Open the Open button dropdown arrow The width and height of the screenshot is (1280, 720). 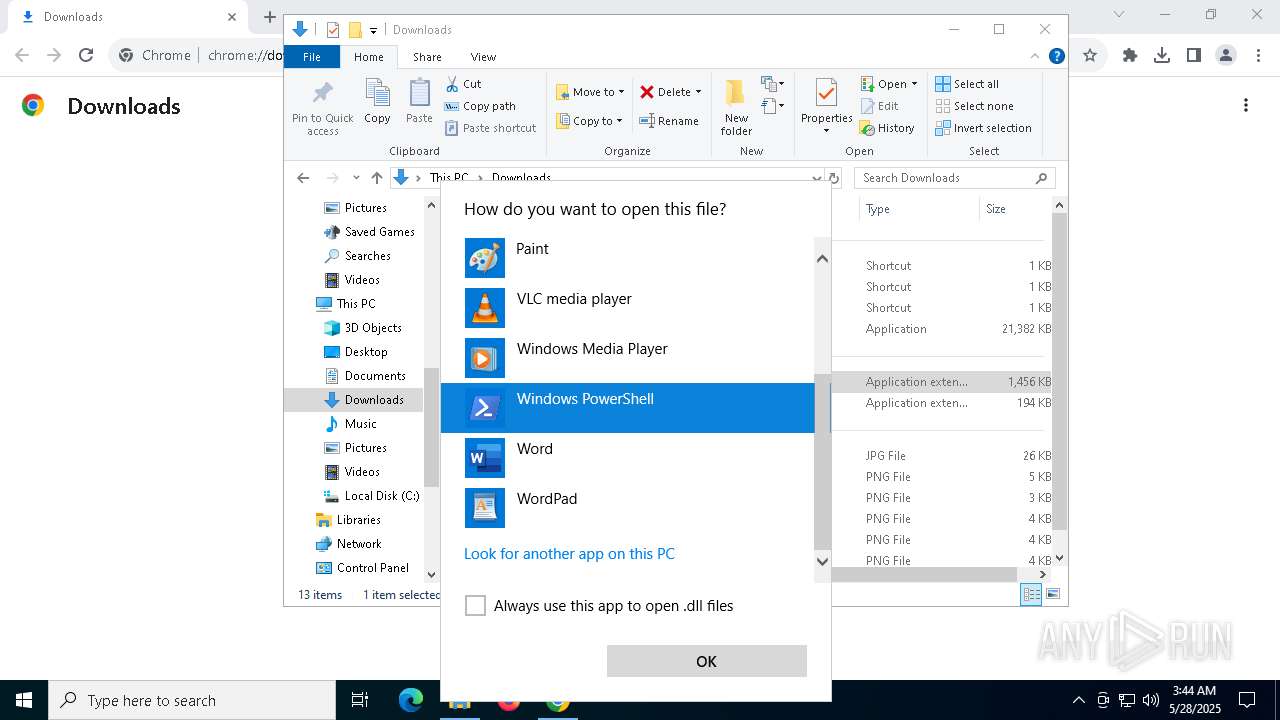coord(914,84)
